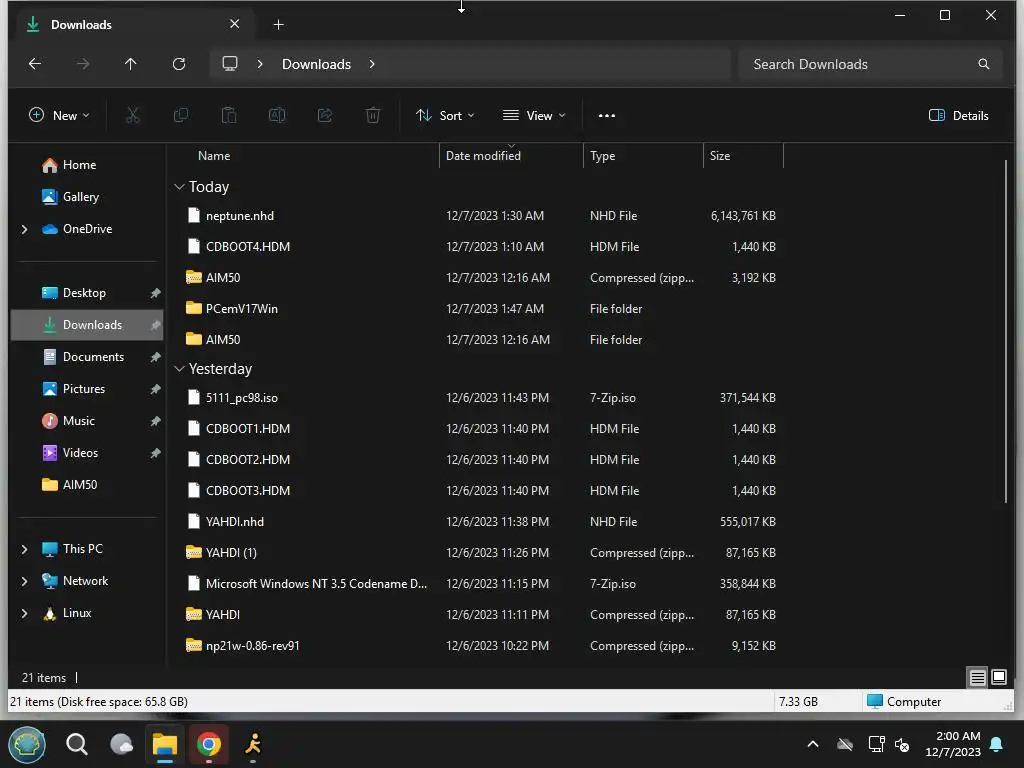Go up one folder level
The width and height of the screenshot is (1024, 768).
pyautogui.click(x=131, y=64)
